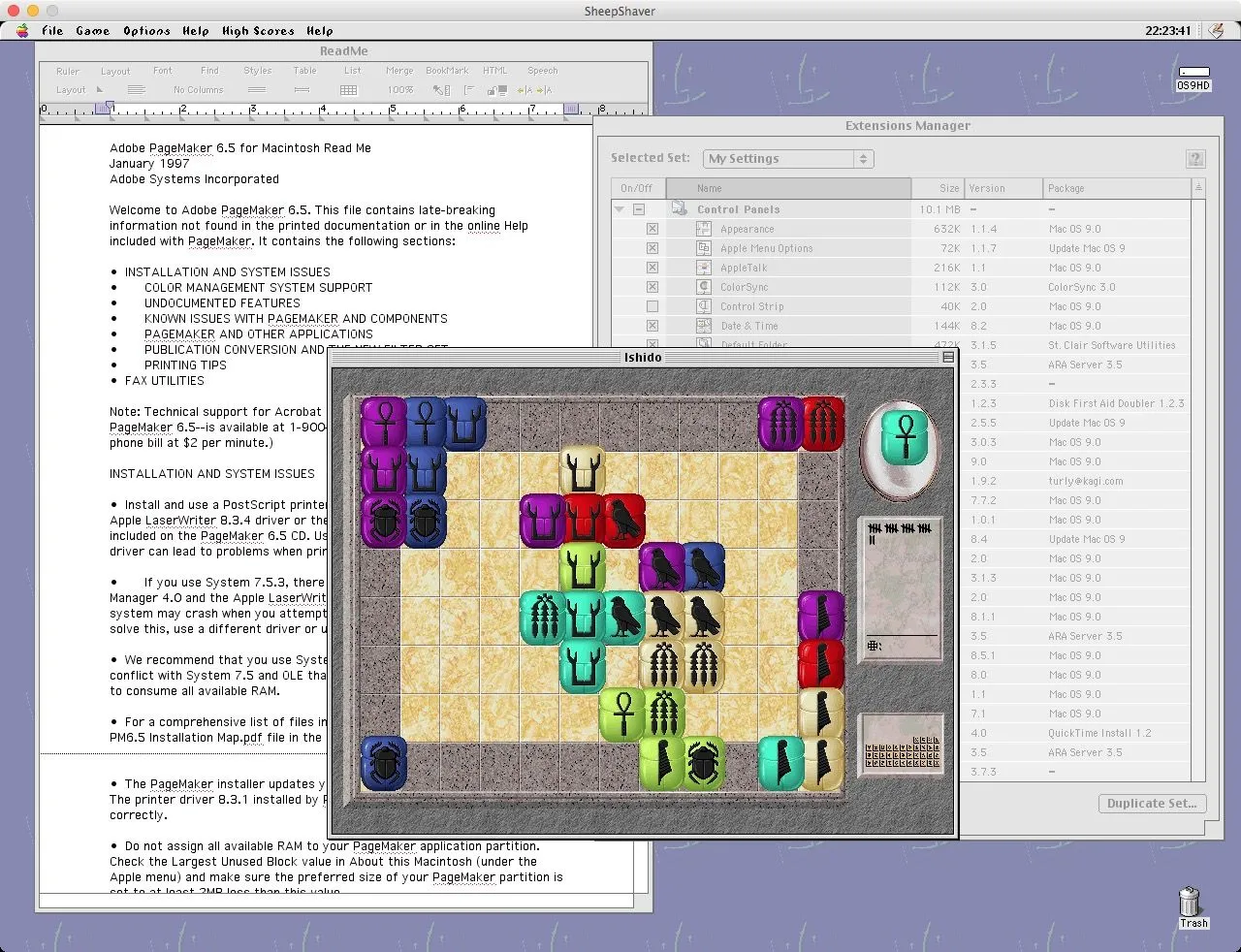This screenshot has height=952, width=1241.
Task: Open the High Scores menu
Action: (x=258, y=31)
